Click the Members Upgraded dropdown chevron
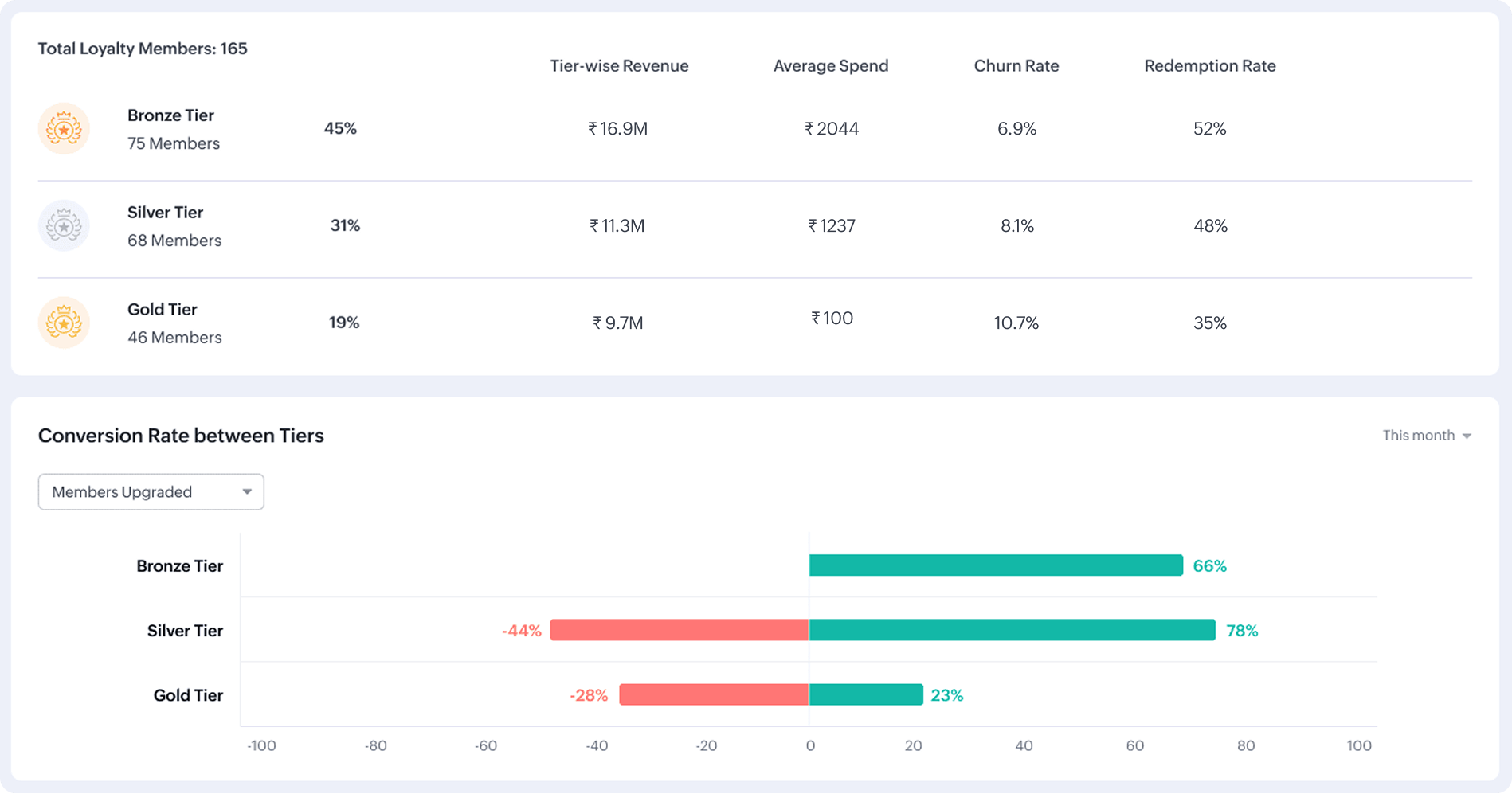The image size is (1512, 794). pyautogui.click(x=247, y=491)
